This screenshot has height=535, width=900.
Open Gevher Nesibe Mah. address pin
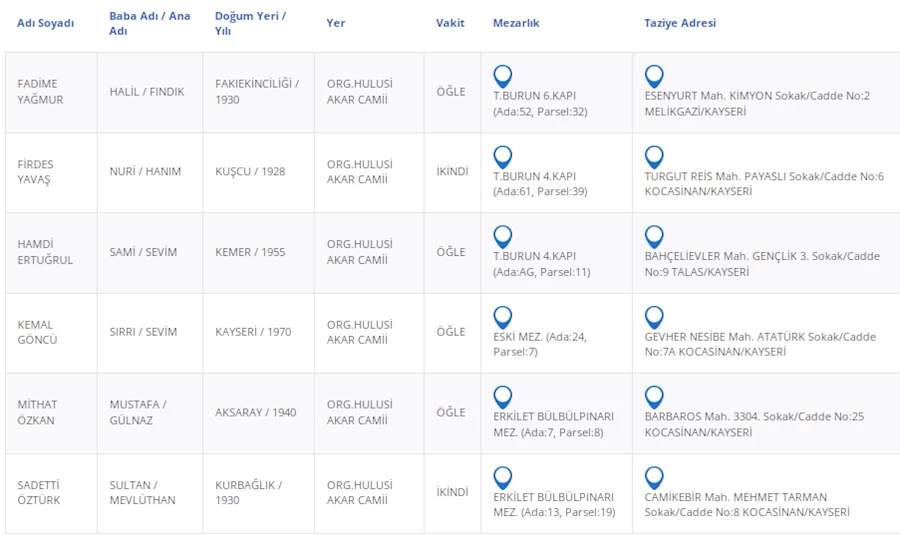[654, 317]
